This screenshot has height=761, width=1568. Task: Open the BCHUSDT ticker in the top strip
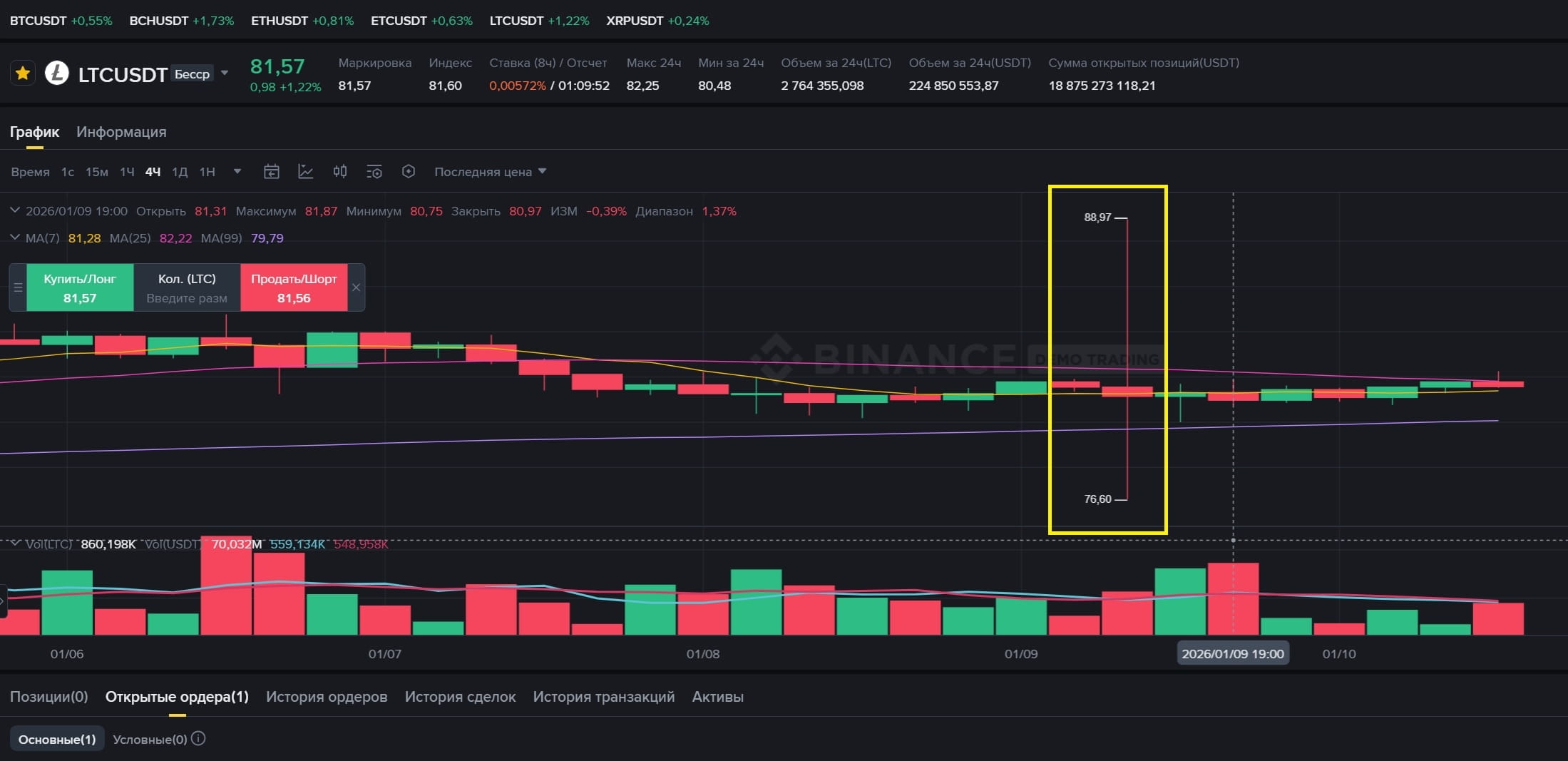(182, 21)
